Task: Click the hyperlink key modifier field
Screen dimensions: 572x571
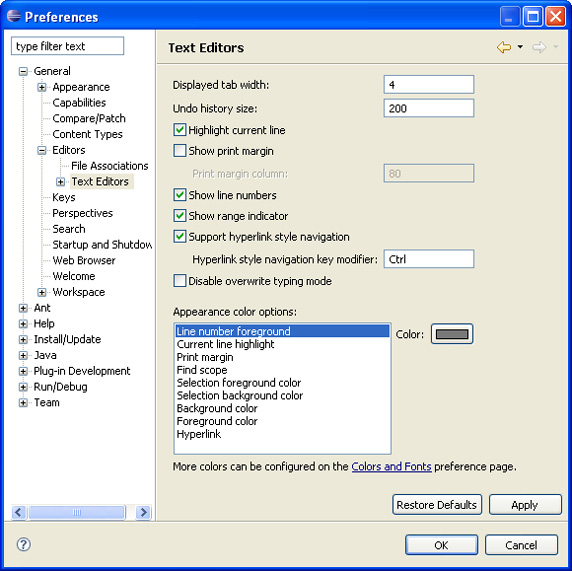Action: [x=429, y=259]
